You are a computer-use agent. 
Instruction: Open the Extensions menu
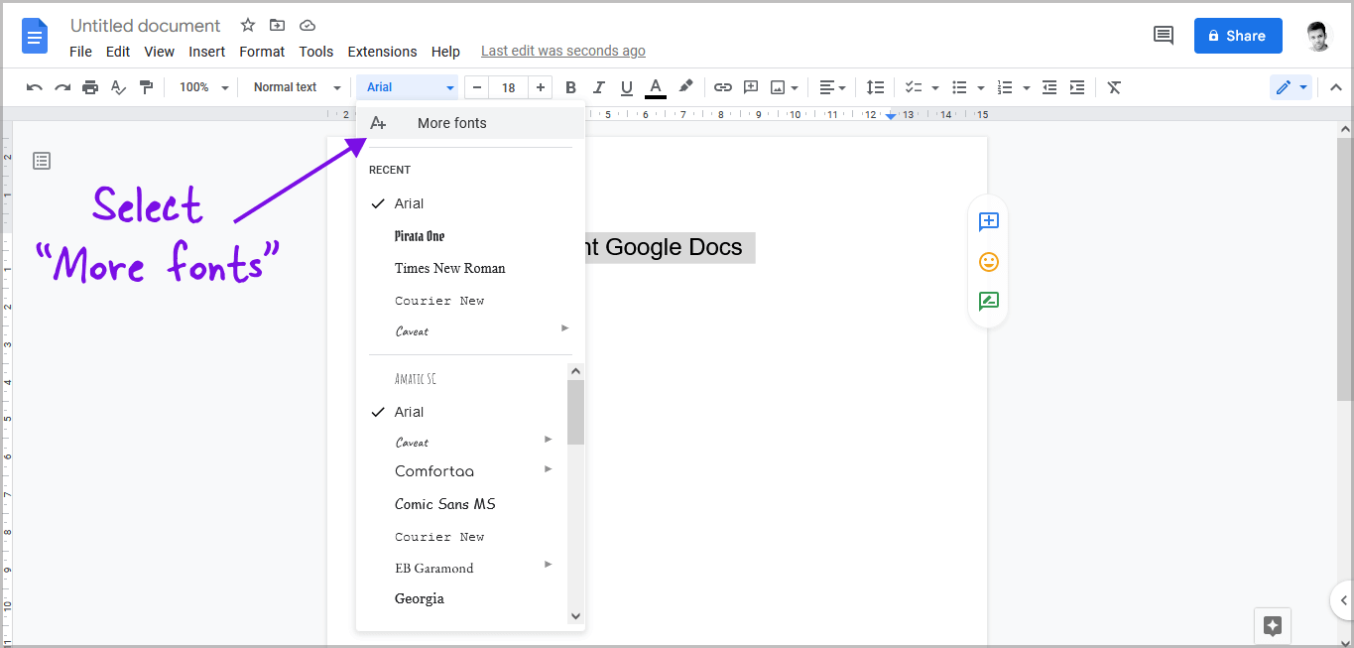382,52
